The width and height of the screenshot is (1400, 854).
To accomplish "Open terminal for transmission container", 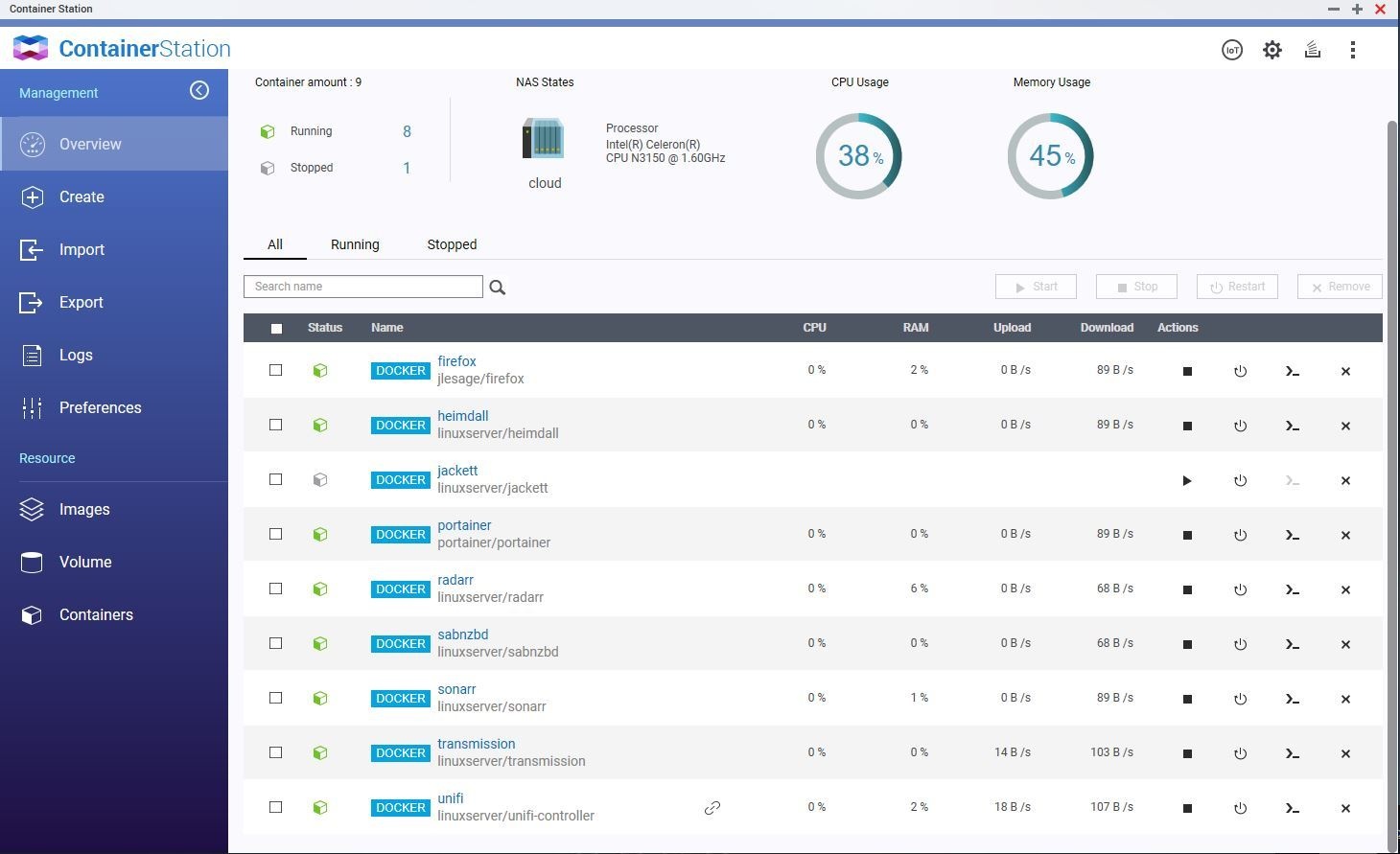I will point(1293,753).
